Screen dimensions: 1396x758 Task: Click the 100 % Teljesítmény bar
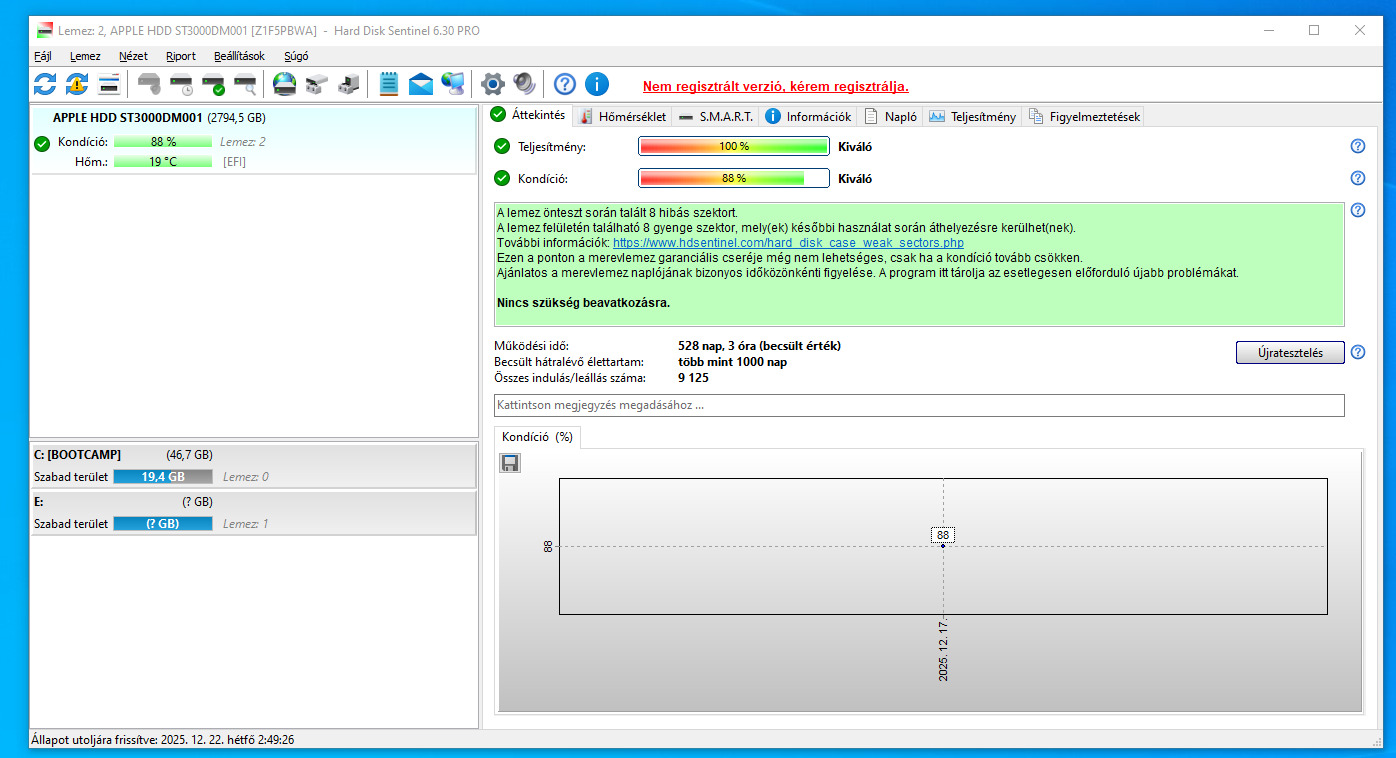click(x=734, y=147)
